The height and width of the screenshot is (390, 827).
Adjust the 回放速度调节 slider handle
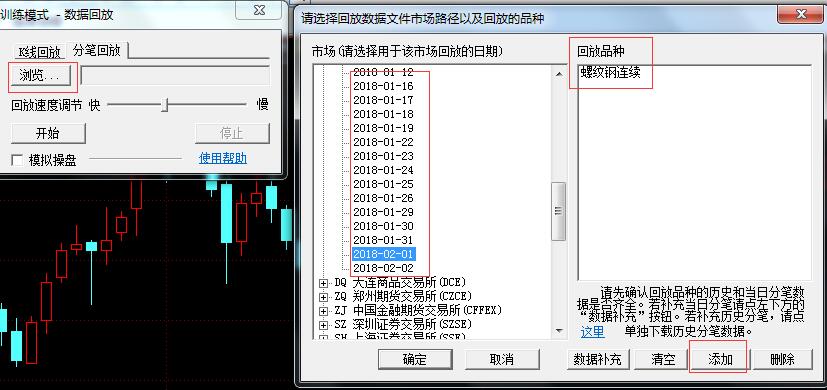(165, 104)
